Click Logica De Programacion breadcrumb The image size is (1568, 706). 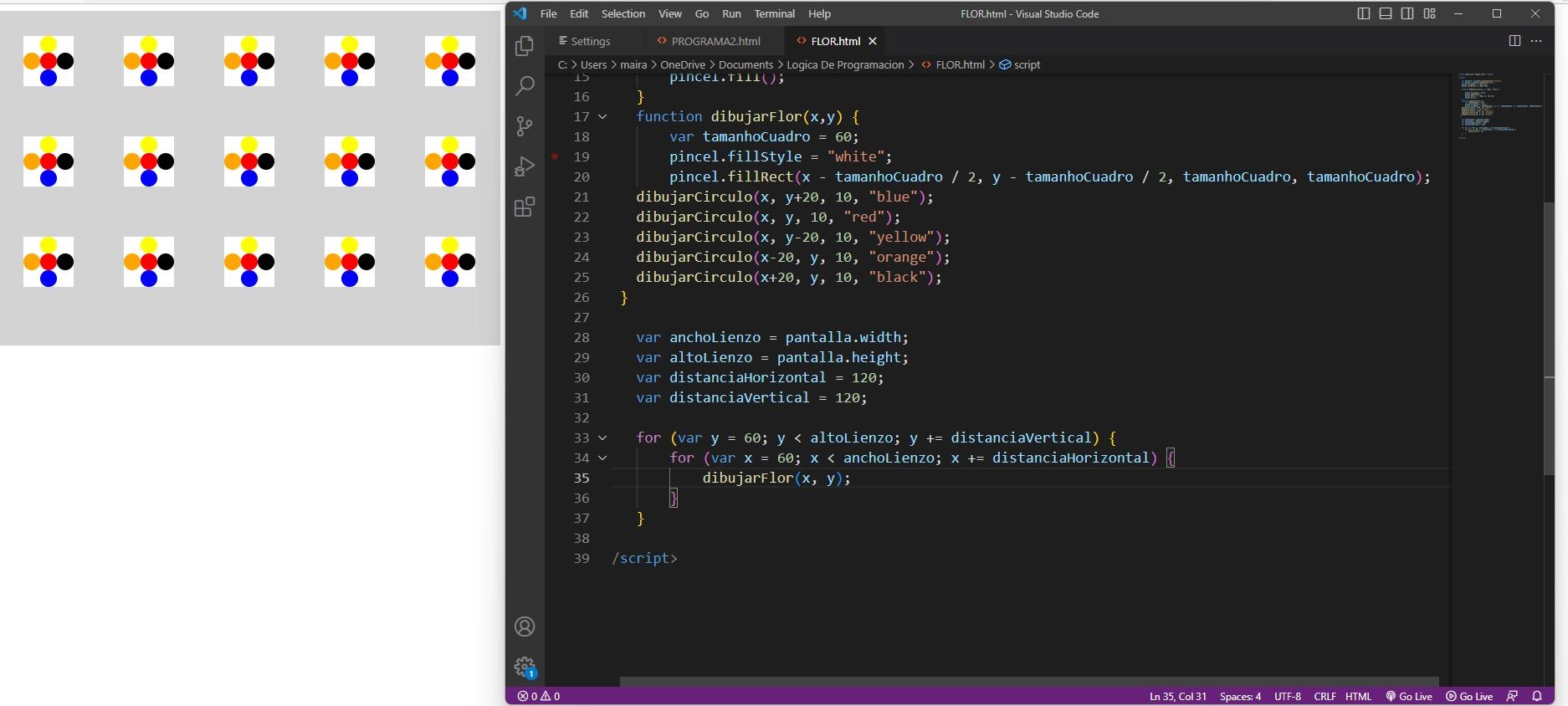(x=845, y=64)
